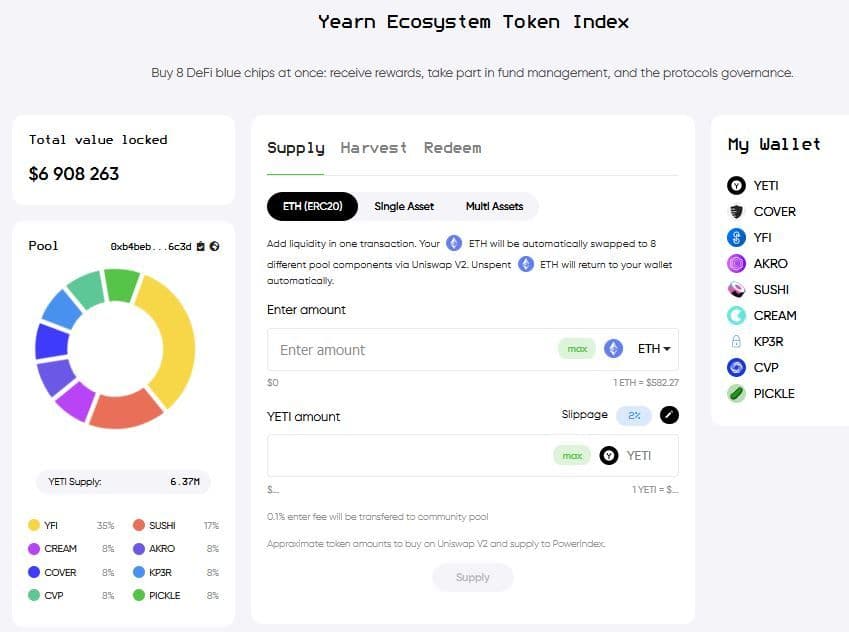The image size is (849, 632).
Task: Click the YETI token icon in My Wallet
Action: point(736,185)
